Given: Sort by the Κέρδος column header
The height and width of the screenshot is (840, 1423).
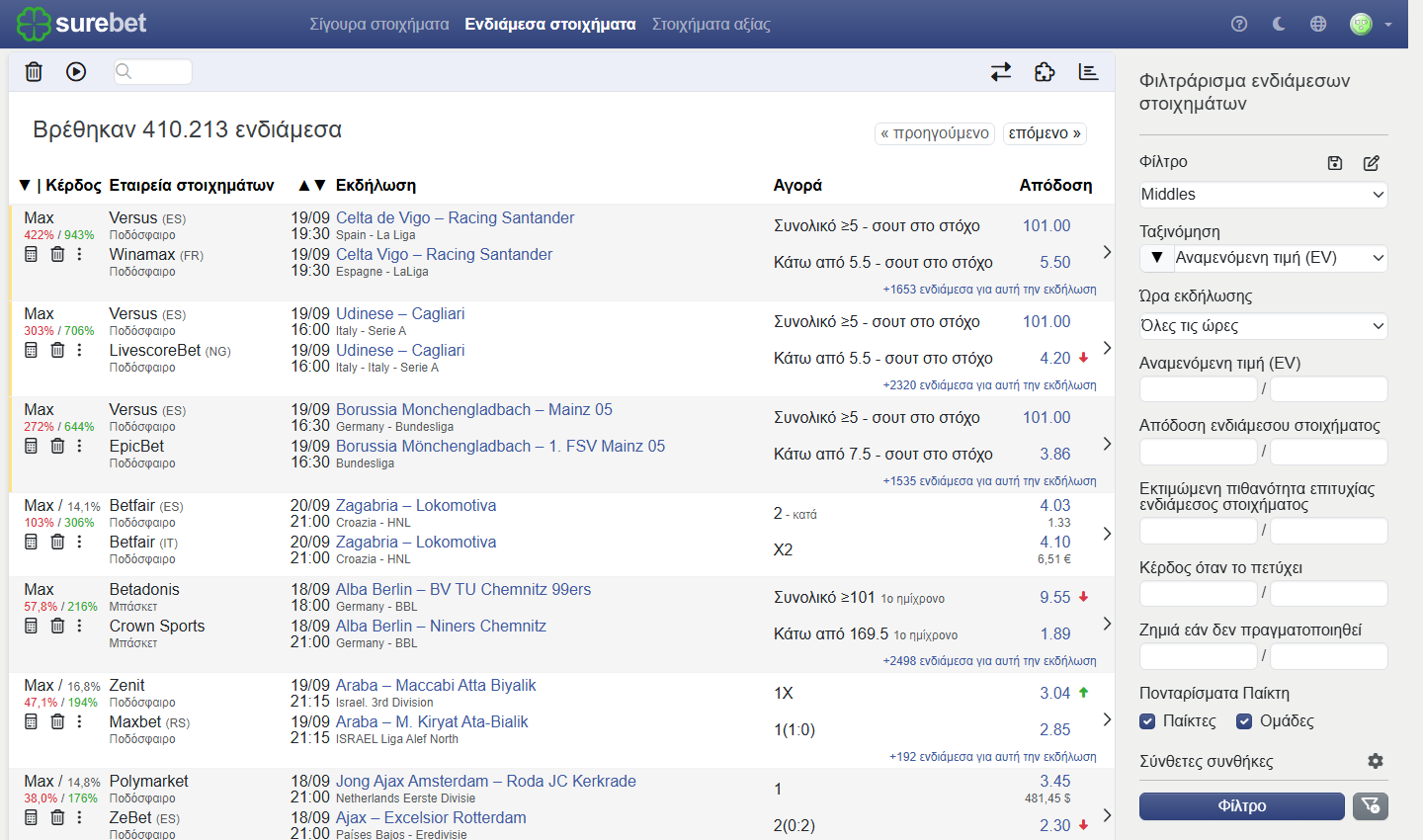Looking at the screenshot, I should click(73, 185).
